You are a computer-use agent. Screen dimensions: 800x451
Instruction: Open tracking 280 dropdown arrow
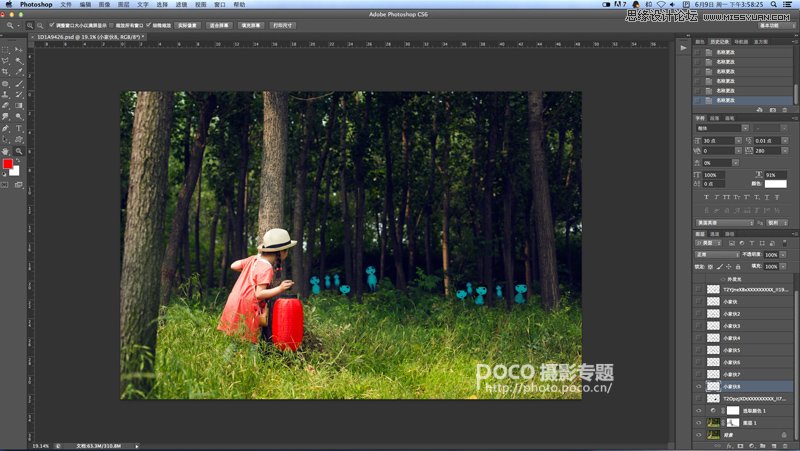tap(785, 151)
